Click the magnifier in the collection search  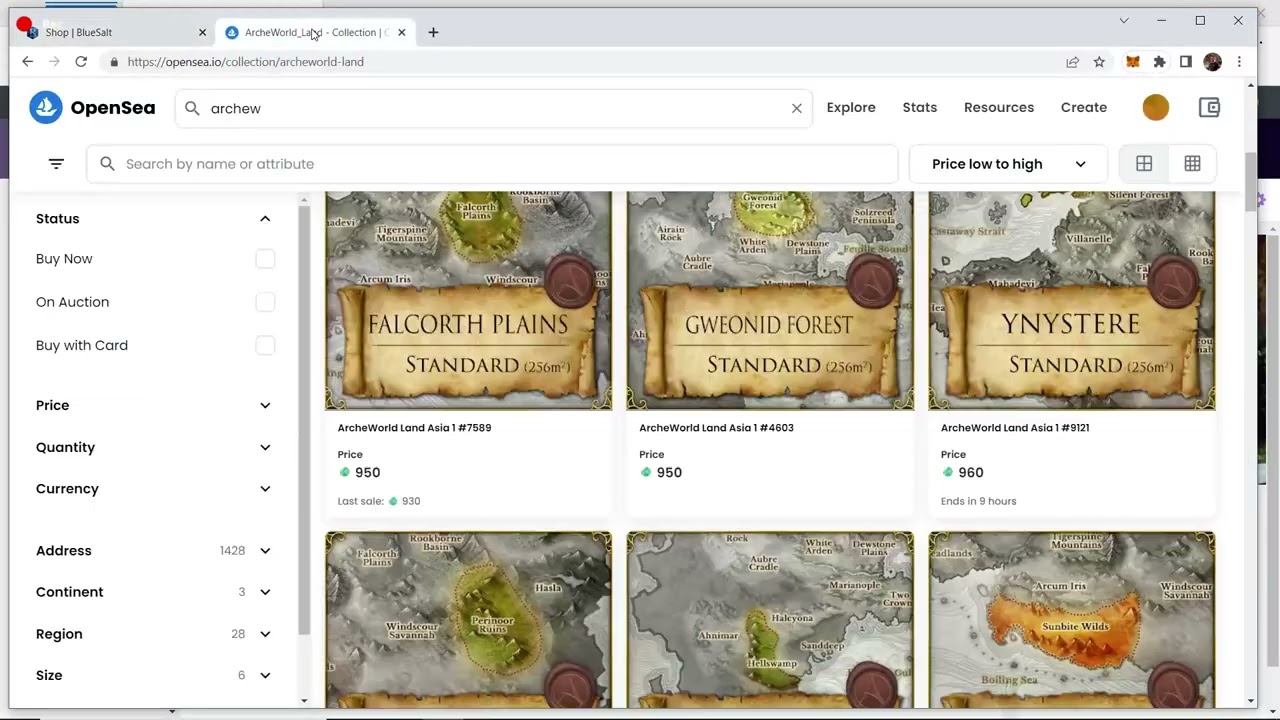[107, 164]
